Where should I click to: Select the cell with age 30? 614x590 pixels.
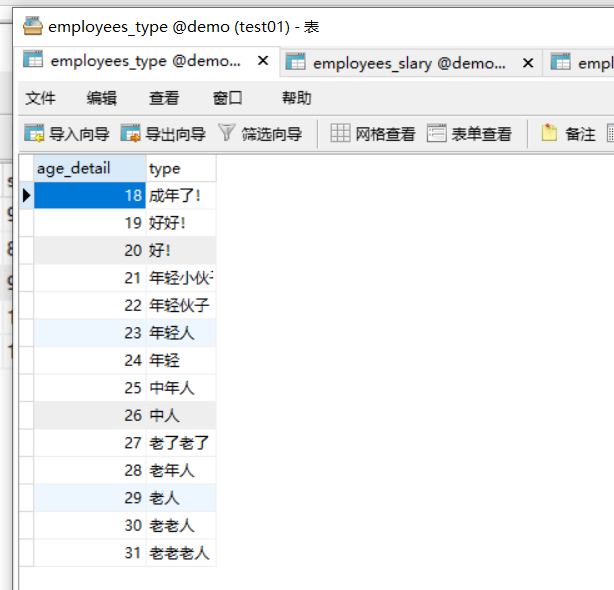(x=90, y=525)
